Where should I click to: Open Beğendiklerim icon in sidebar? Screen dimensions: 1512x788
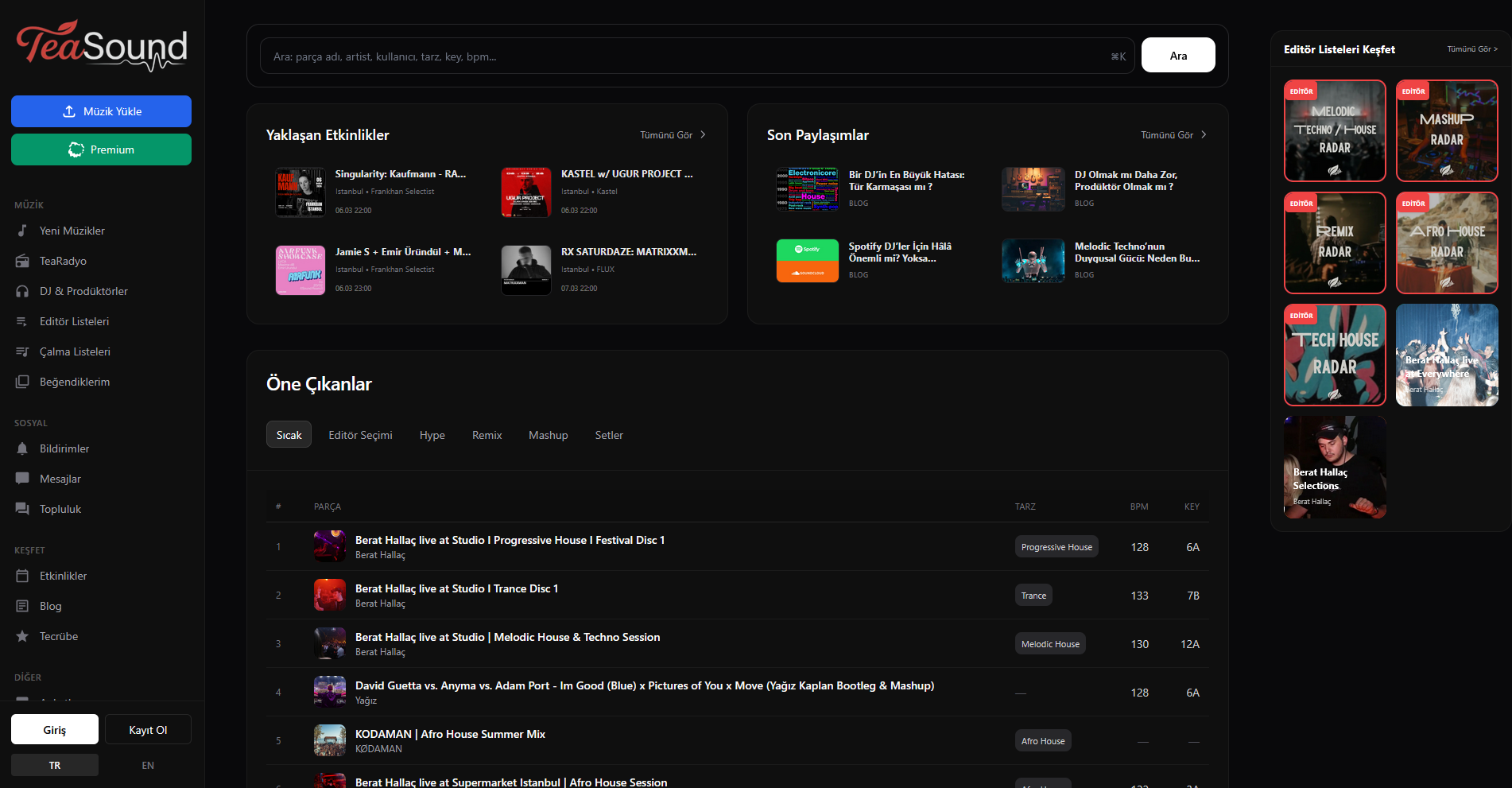[x=22, y=382]
